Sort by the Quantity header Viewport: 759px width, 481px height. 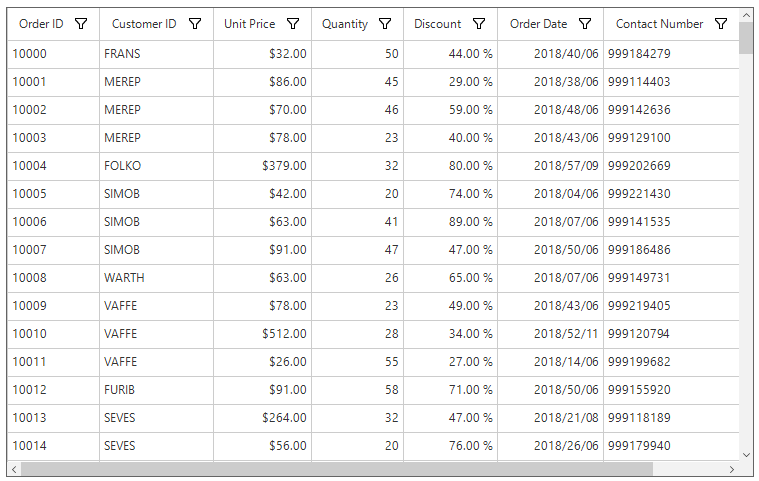(345, 24)
